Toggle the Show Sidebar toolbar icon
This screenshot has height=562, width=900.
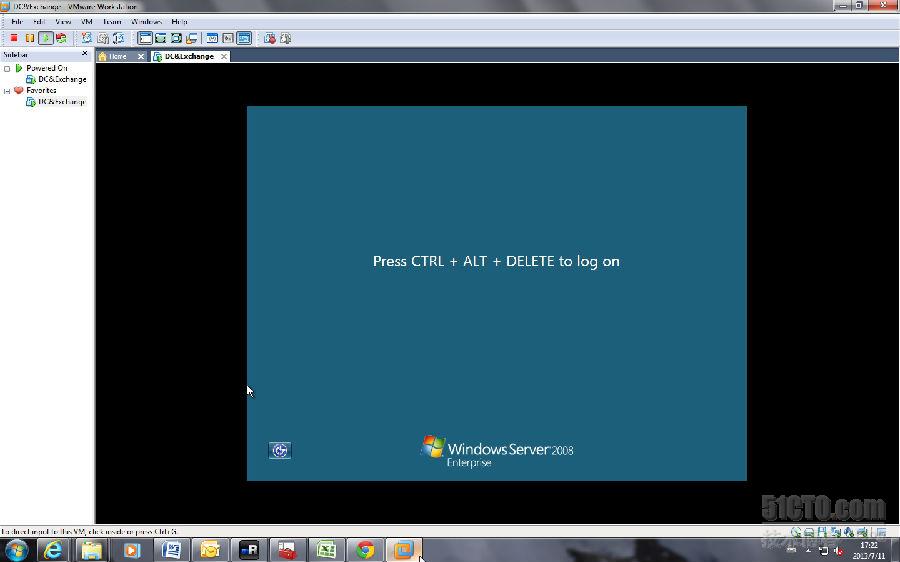point(145,38)
